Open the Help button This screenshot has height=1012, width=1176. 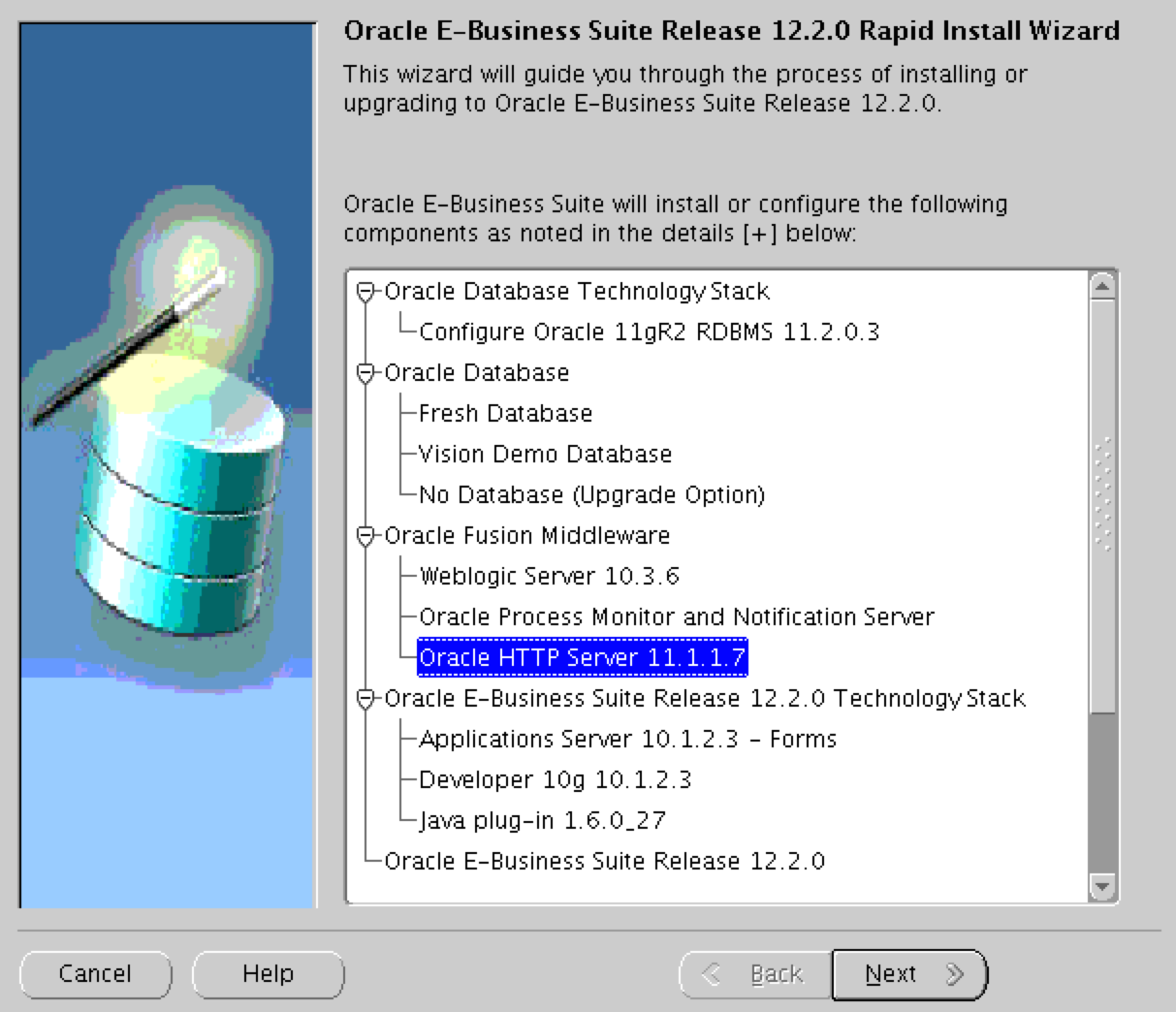click(x=268, y=974)
